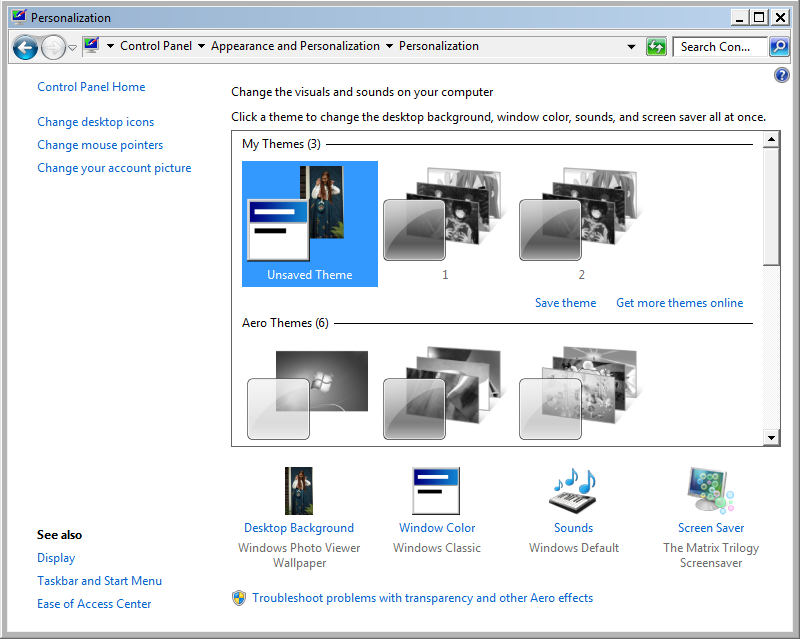800x640 pixels.
Task: Expand arrow after Control Panel breadcrumb
Action: pyautogui.click(x=202, y=46)
